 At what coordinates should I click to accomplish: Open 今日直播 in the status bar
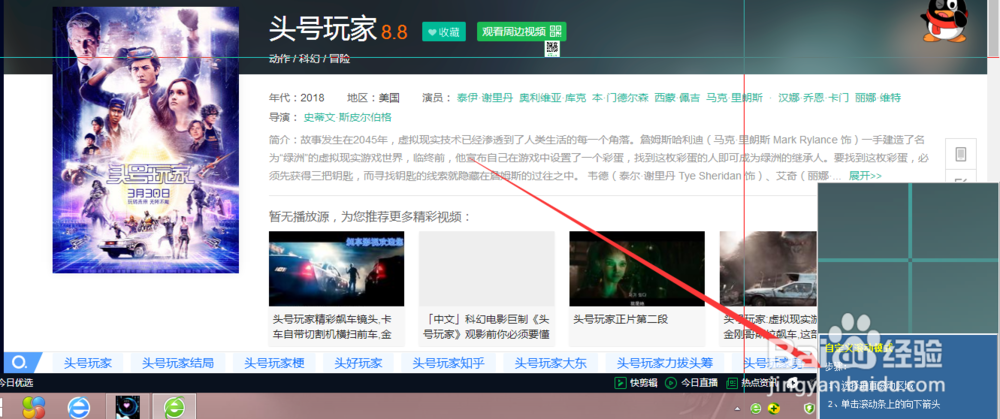pyautogui.click(x=691, y=383)
